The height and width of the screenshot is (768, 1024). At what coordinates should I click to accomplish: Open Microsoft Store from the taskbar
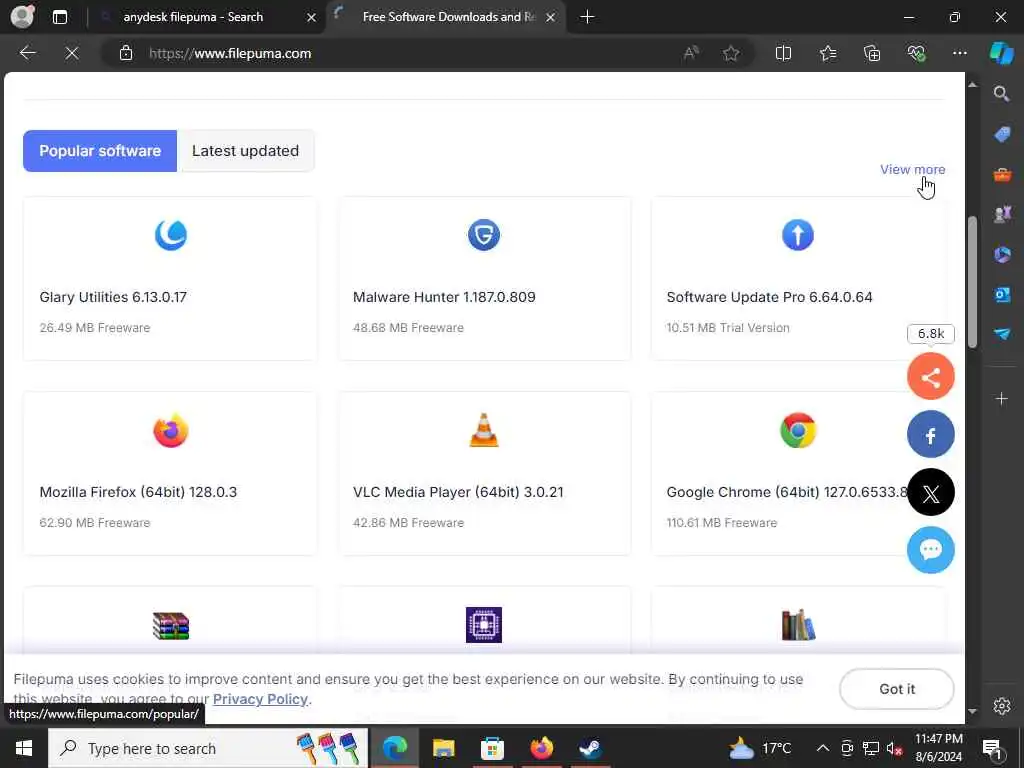tap(492, 748)
